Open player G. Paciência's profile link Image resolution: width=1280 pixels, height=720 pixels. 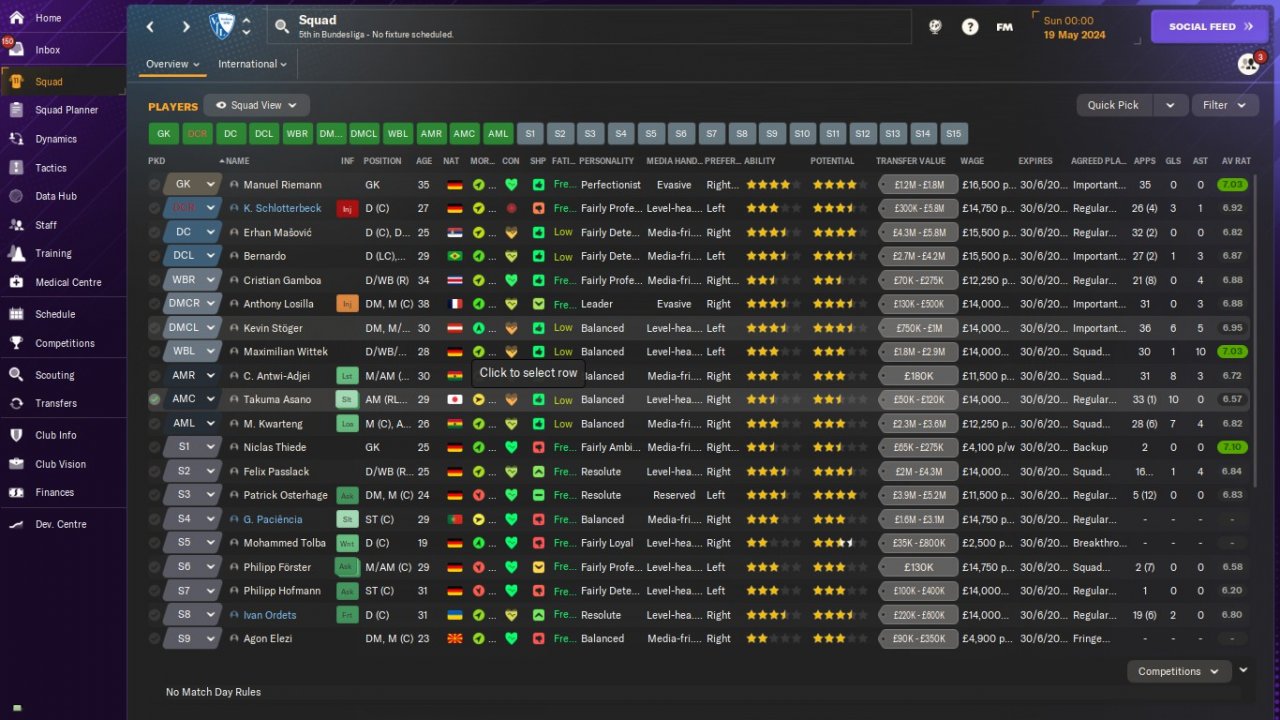(272, 519)
